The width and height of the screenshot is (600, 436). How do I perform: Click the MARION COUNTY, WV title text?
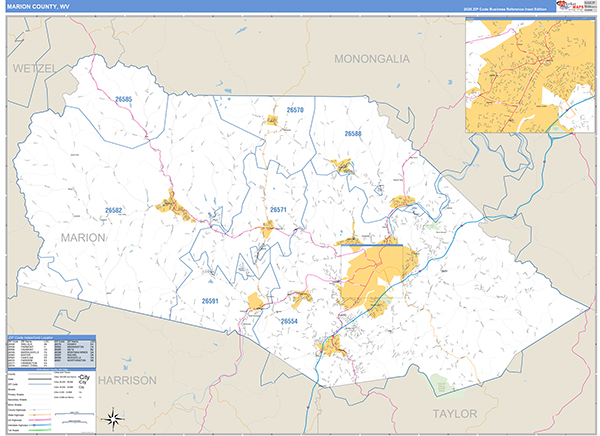pyautogui.click(x=38, y=7)
